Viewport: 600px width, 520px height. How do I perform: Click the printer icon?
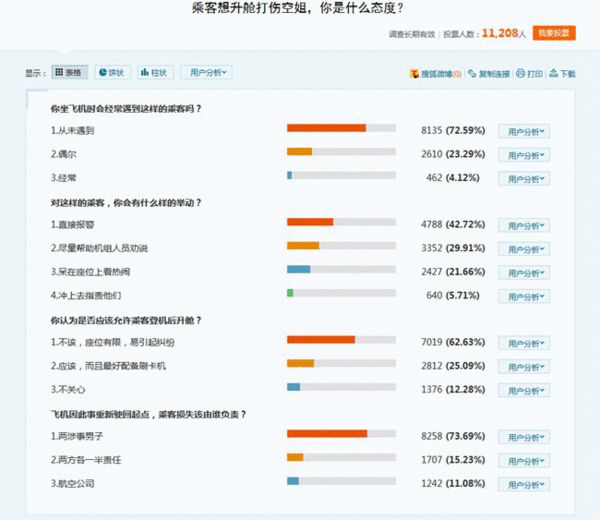[x=520, y=73]
